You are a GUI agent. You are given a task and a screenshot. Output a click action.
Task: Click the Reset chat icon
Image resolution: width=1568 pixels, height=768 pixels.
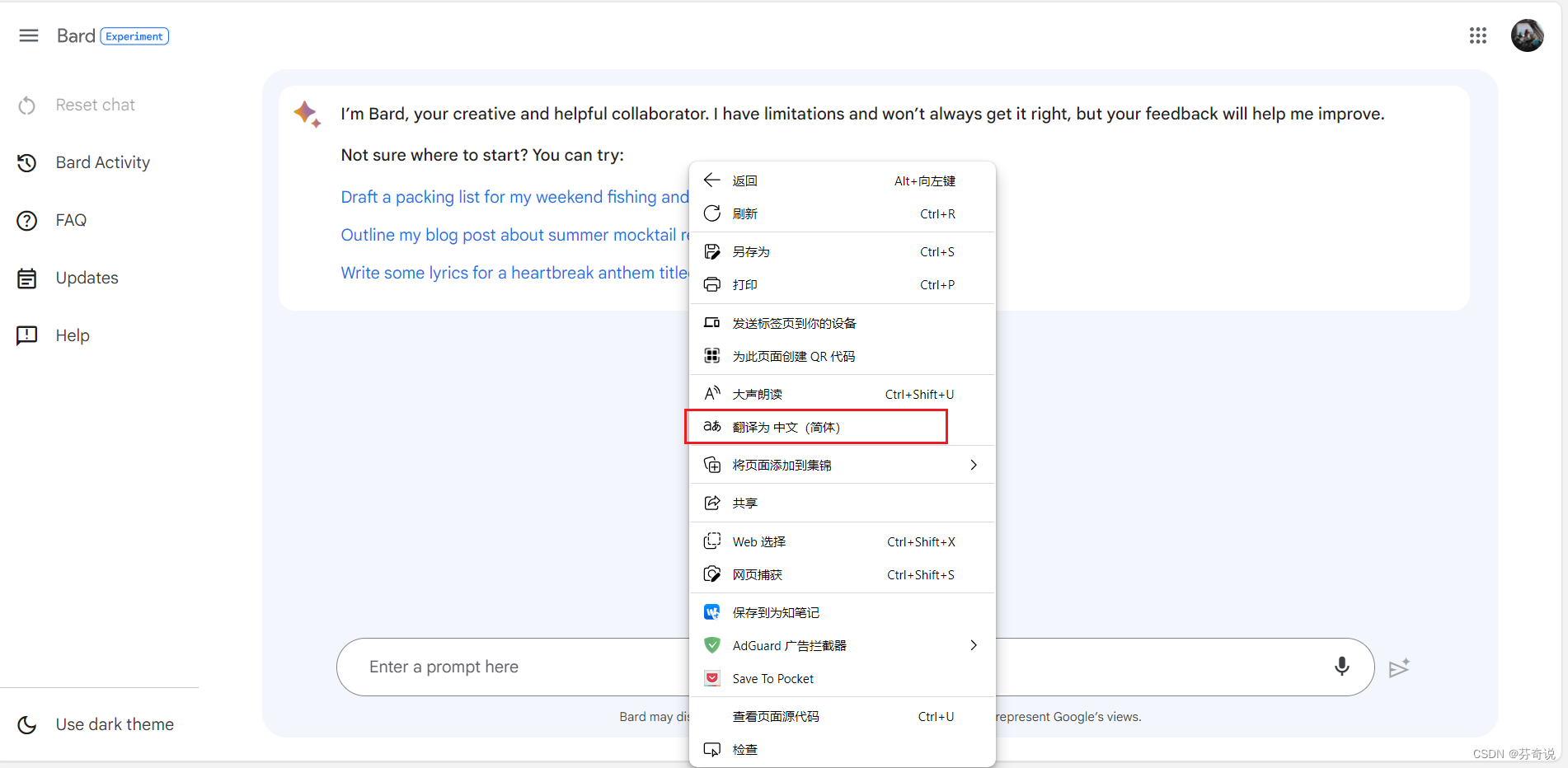tap(27, 105)
